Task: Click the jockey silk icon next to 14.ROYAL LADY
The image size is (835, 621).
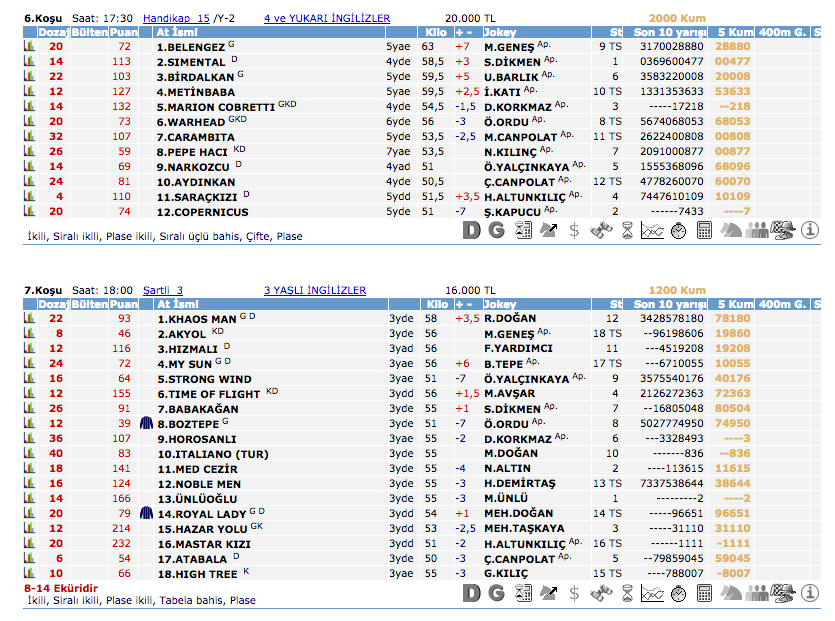Action: point(147,513)
